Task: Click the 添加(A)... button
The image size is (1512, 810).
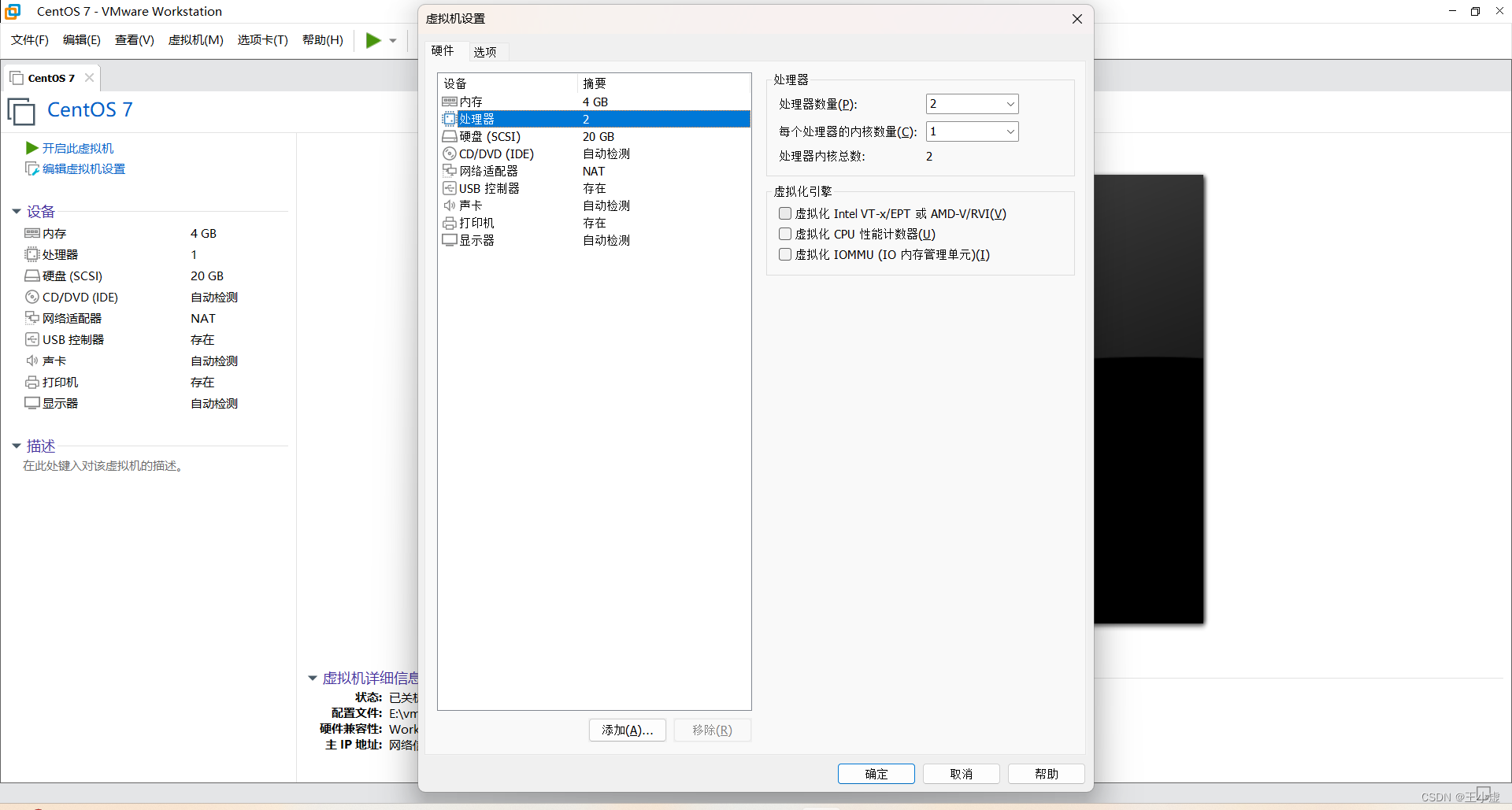Action: 628,730
